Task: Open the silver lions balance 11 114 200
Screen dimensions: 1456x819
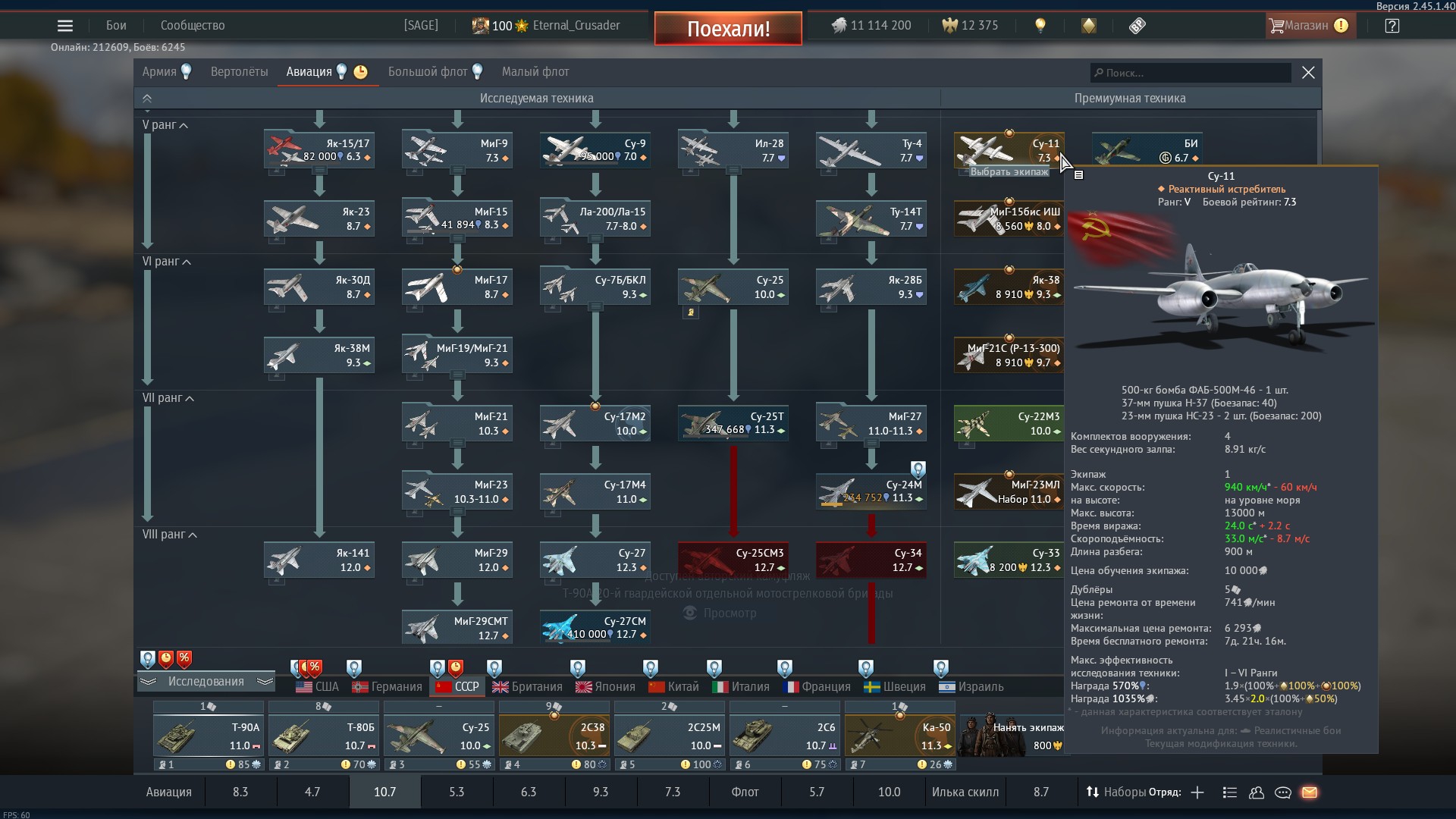Action: pyautogui.click(x=871, y=26)
